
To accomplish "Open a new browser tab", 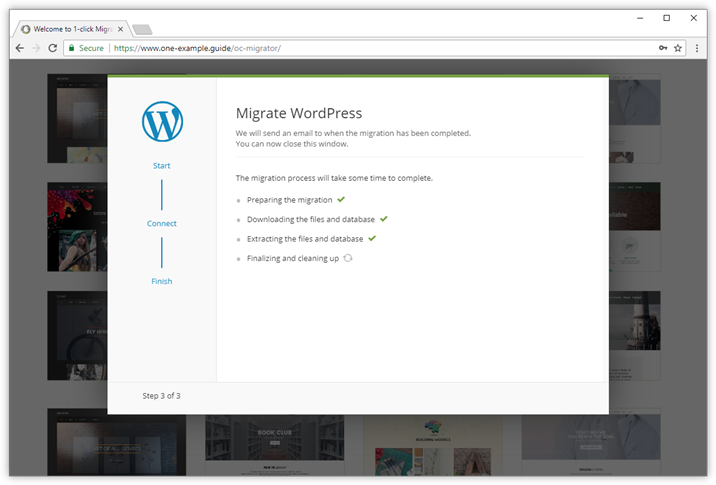I will 142,30.
